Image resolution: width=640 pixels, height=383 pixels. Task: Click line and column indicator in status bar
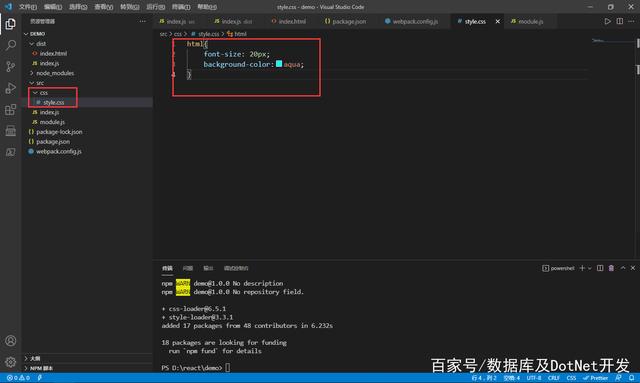pyautogui.click(x=484, y=378)
